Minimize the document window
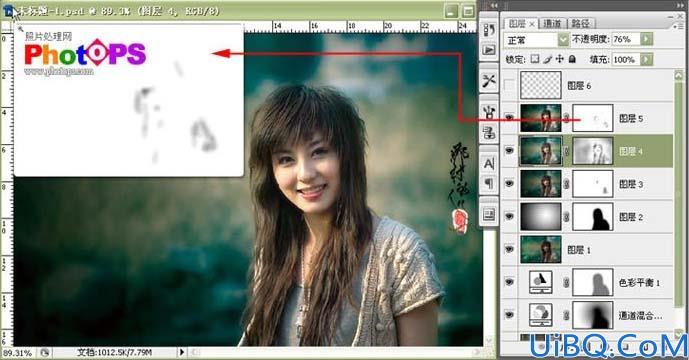Image resolution: width=689 pixels, height=360 pixels. pyautogui.click(x=451, y=11)
